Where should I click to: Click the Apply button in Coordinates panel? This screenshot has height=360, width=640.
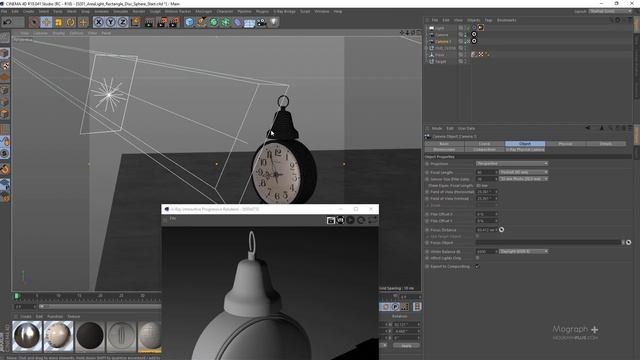[x=406, y=346]
